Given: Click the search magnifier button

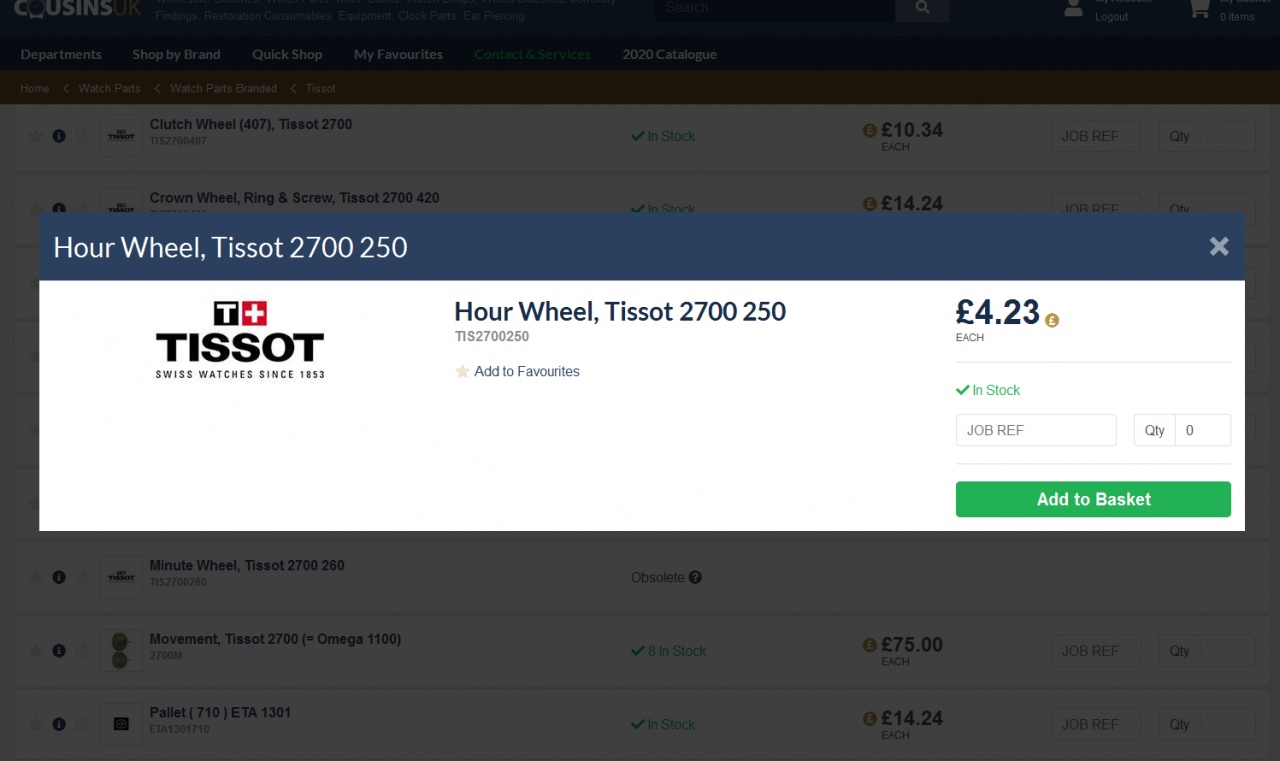Looking at the screenshot, I should click(922, 9).
